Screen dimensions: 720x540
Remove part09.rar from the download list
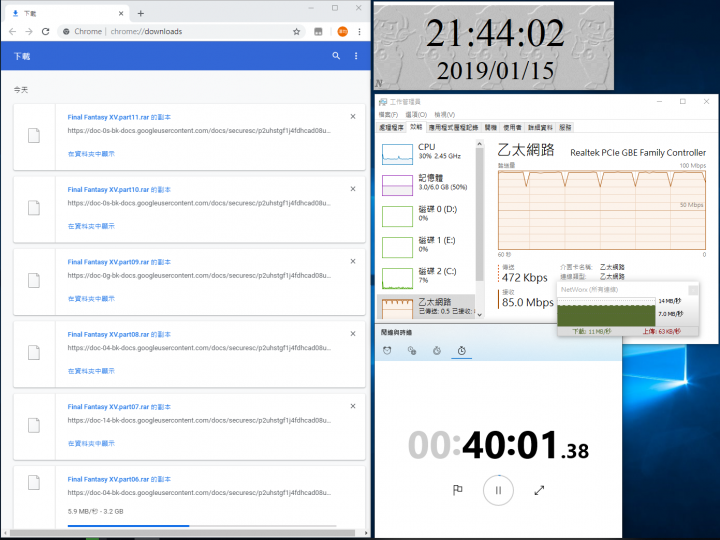click(353, 261)
